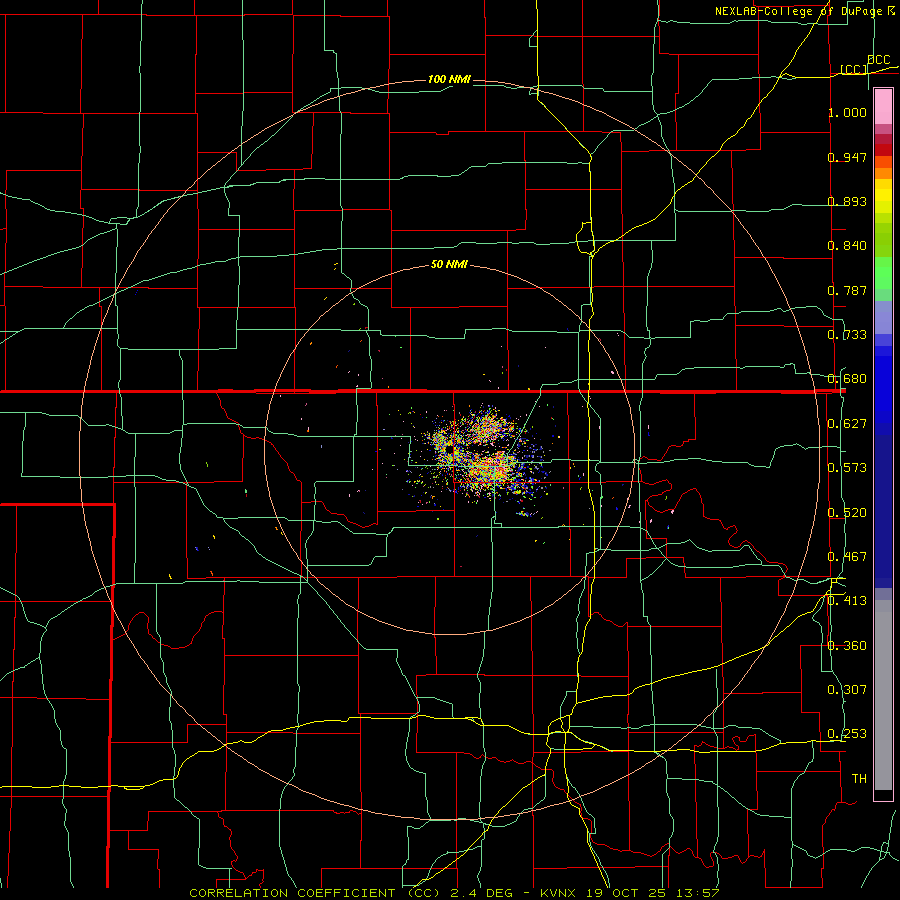
Task: Select the 0.520 legend value
Action: click(847, 512)
